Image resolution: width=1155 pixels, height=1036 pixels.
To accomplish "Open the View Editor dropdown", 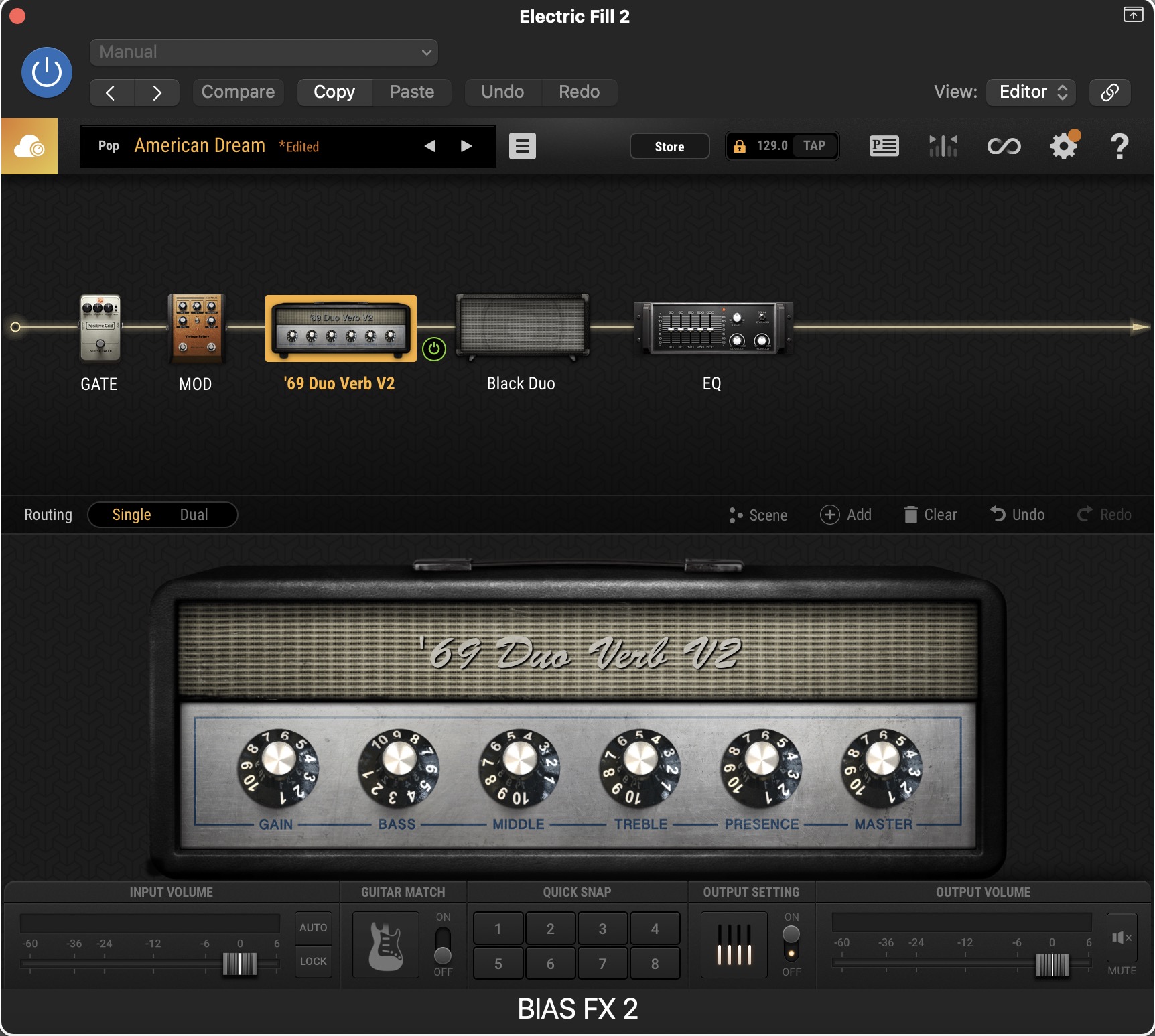I will (1031, 92).
